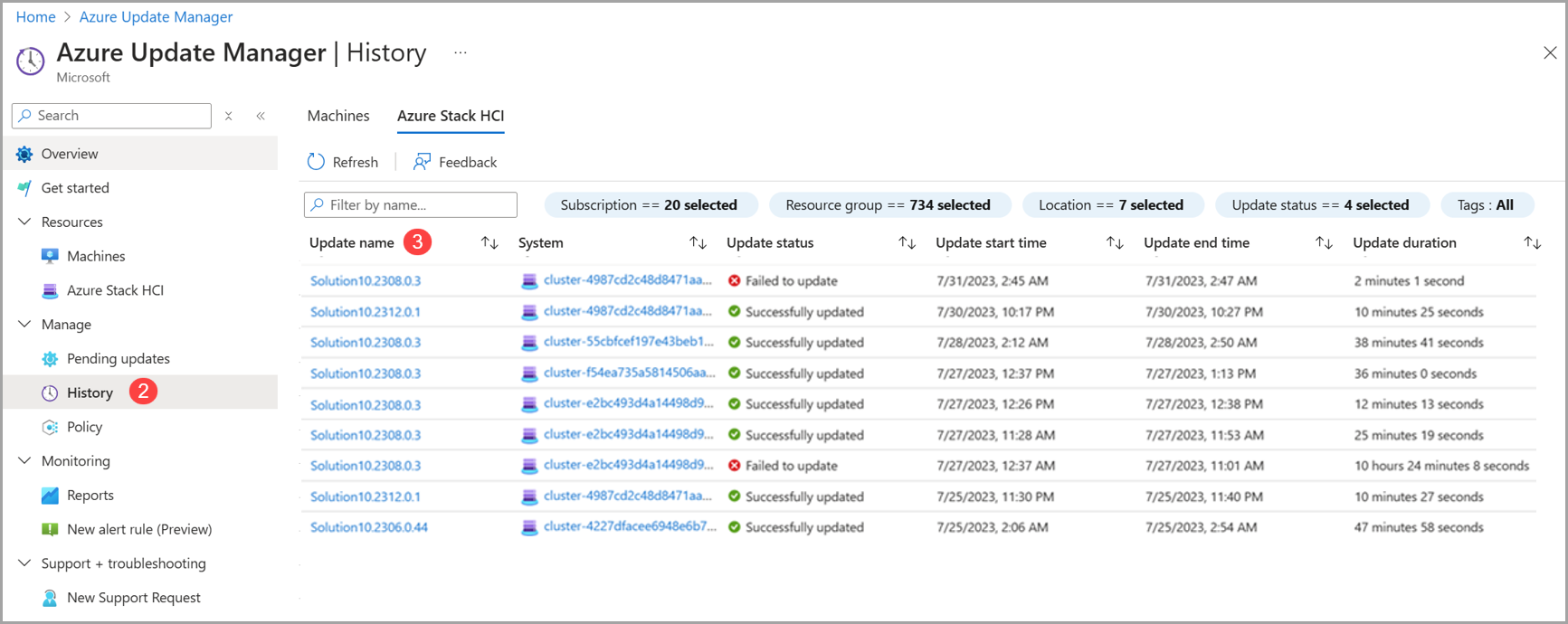This screenshot has width=1568, height=624.
Task: Go to Home breadcrumb link
Action: [35, 17]
